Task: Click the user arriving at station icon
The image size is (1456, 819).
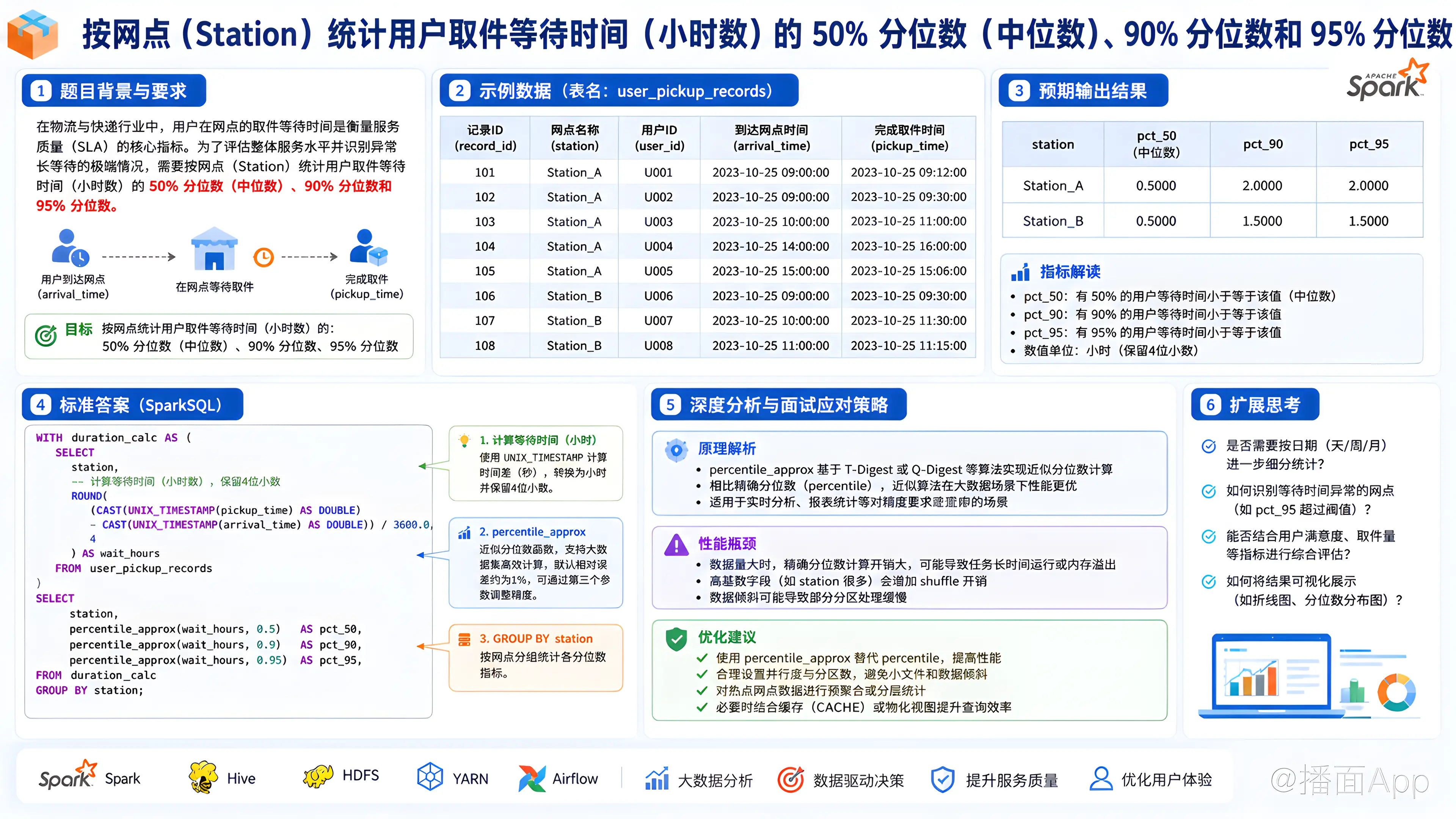Action: click(x=70, y=248)
